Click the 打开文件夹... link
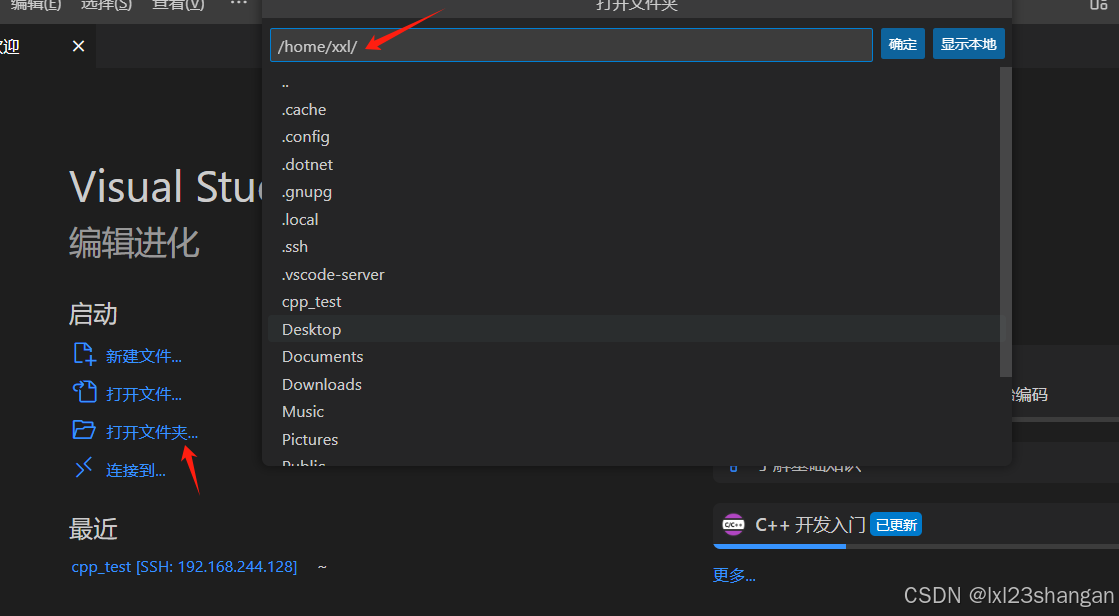The width and height of the screenshot is (1119, 616). (152, 432)
